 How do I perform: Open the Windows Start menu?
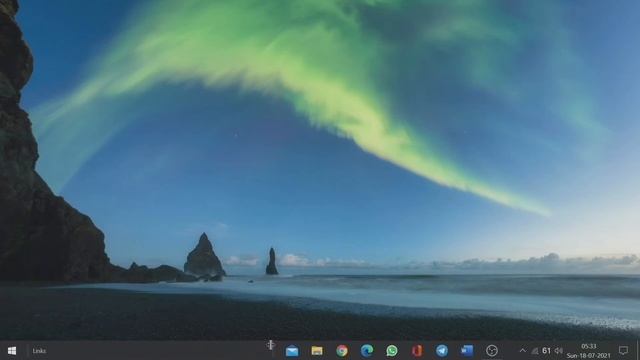[x=12, y=351]
